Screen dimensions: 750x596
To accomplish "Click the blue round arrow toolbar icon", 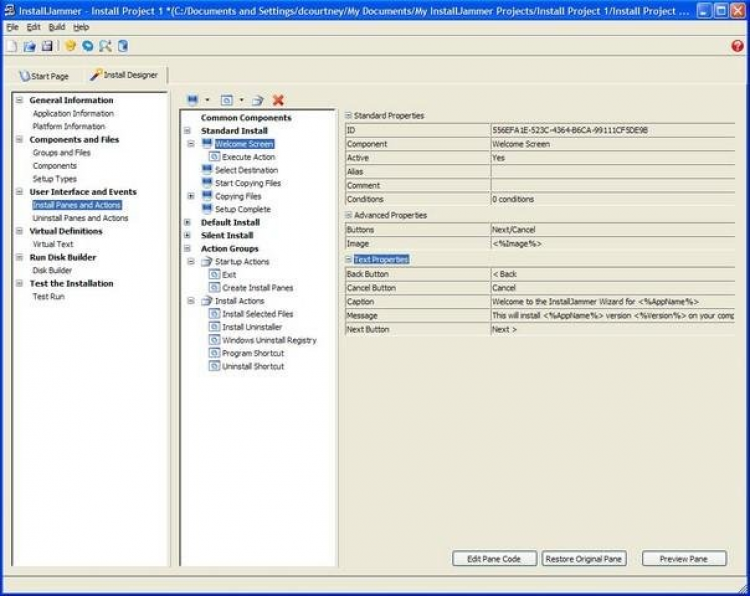I will (88, 46).
